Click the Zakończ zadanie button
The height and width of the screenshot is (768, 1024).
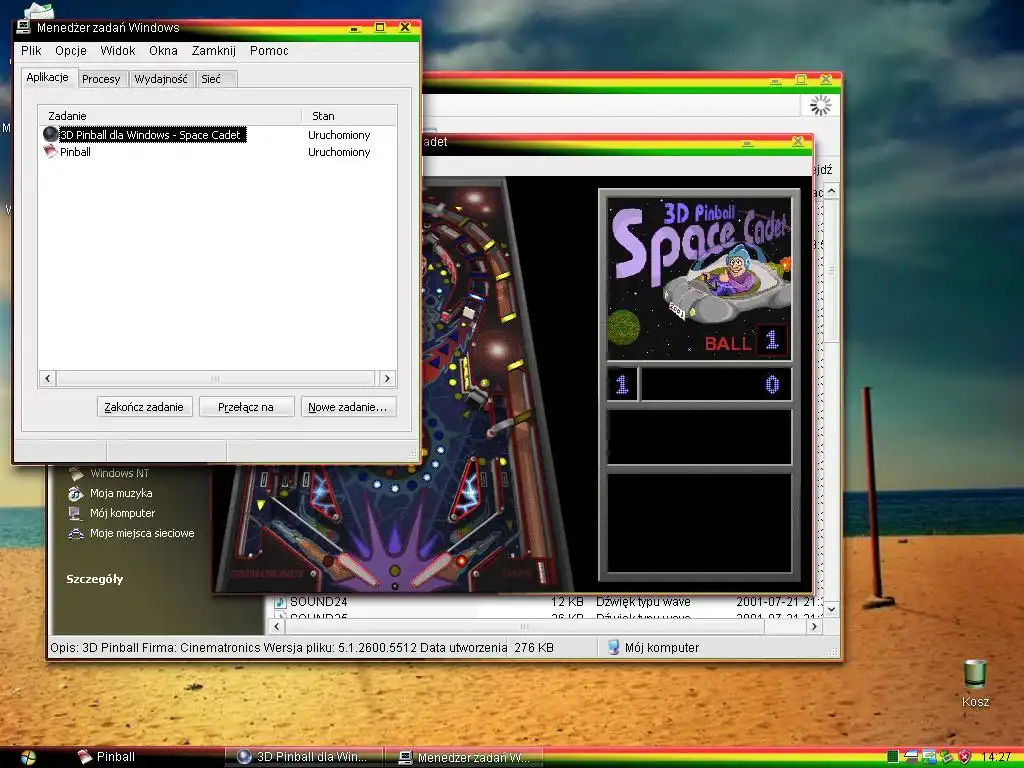[x=144, y=407]
